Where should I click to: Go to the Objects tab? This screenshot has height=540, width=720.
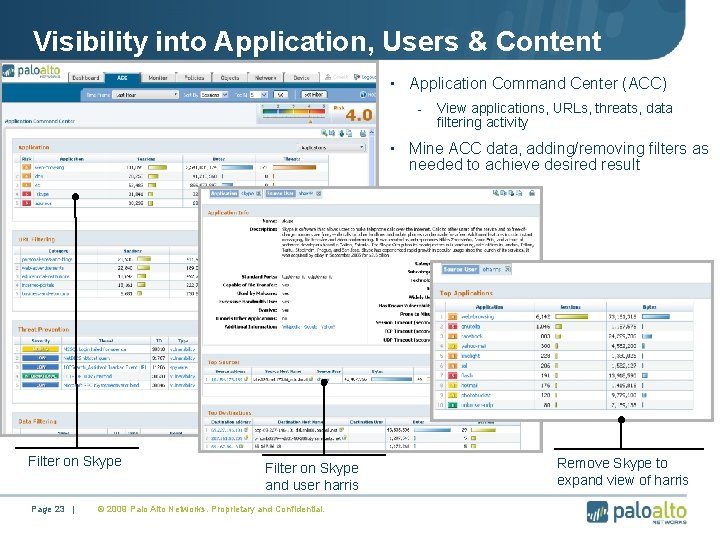pos(230,78)
